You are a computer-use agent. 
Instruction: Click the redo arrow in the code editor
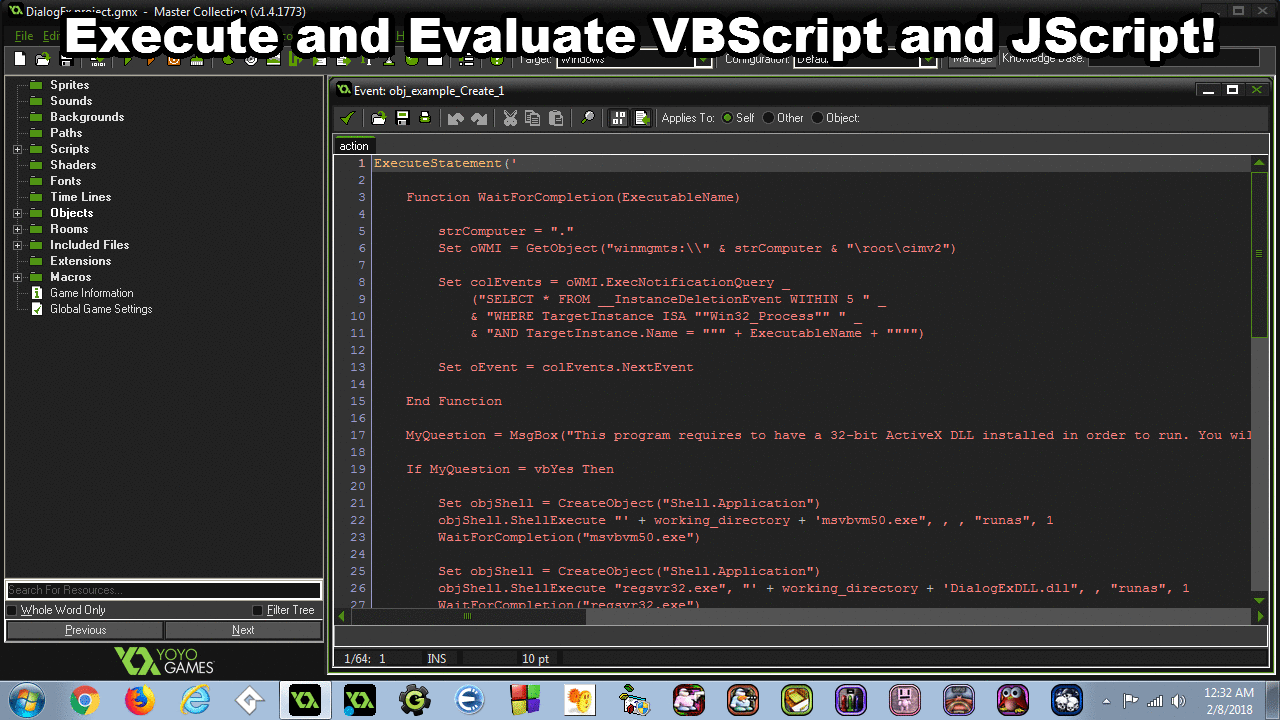[x=479, y=118]
